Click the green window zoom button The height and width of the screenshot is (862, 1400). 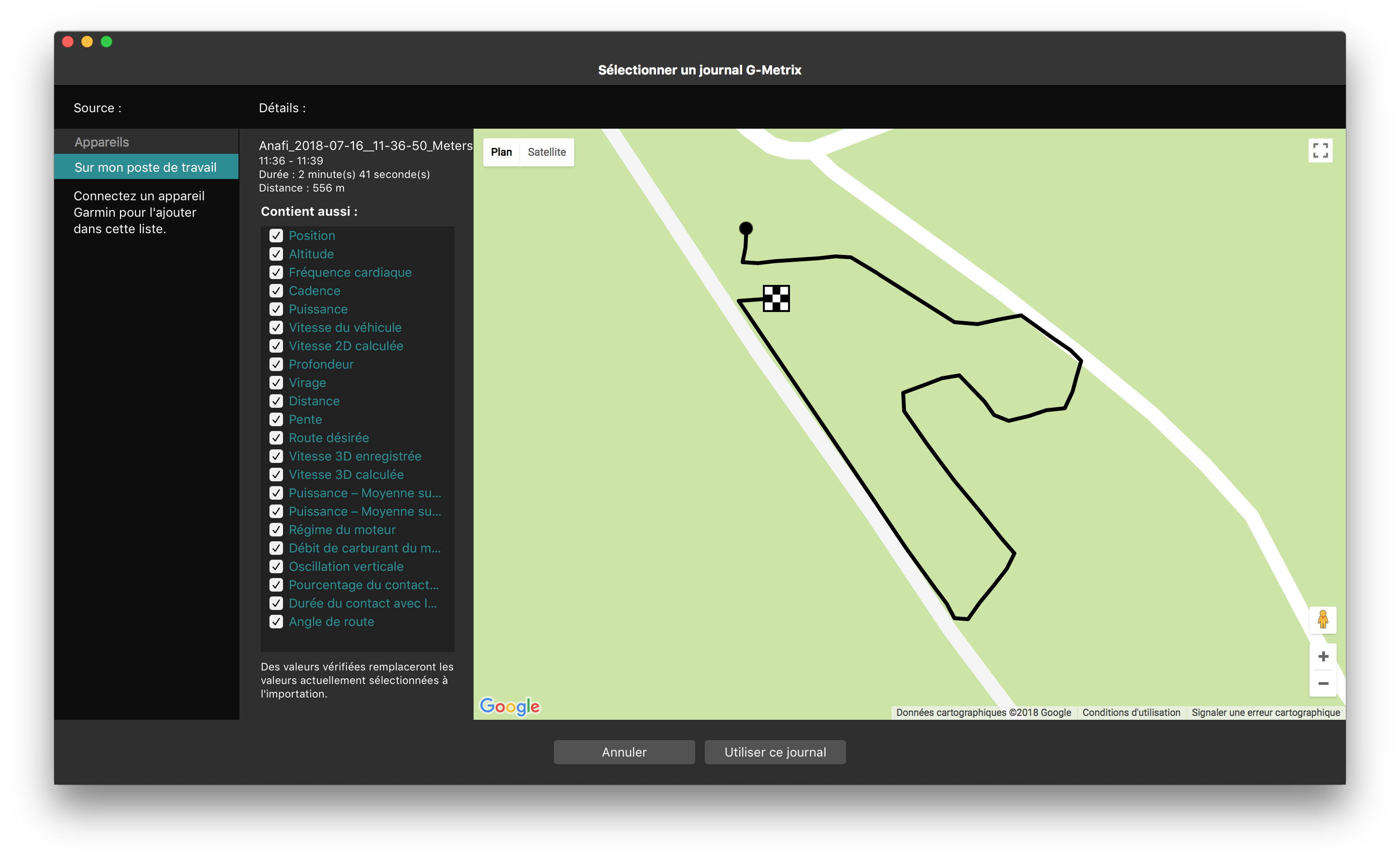tap(106, 42)
